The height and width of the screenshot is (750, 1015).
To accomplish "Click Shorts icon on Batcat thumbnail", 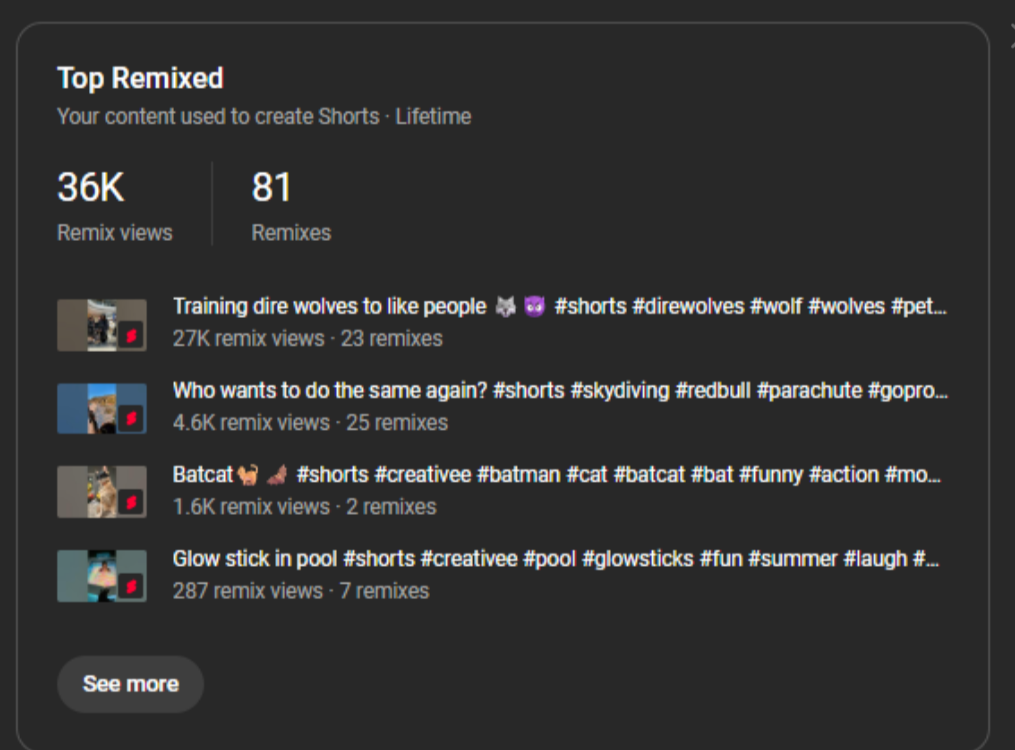I will (131, 503).
